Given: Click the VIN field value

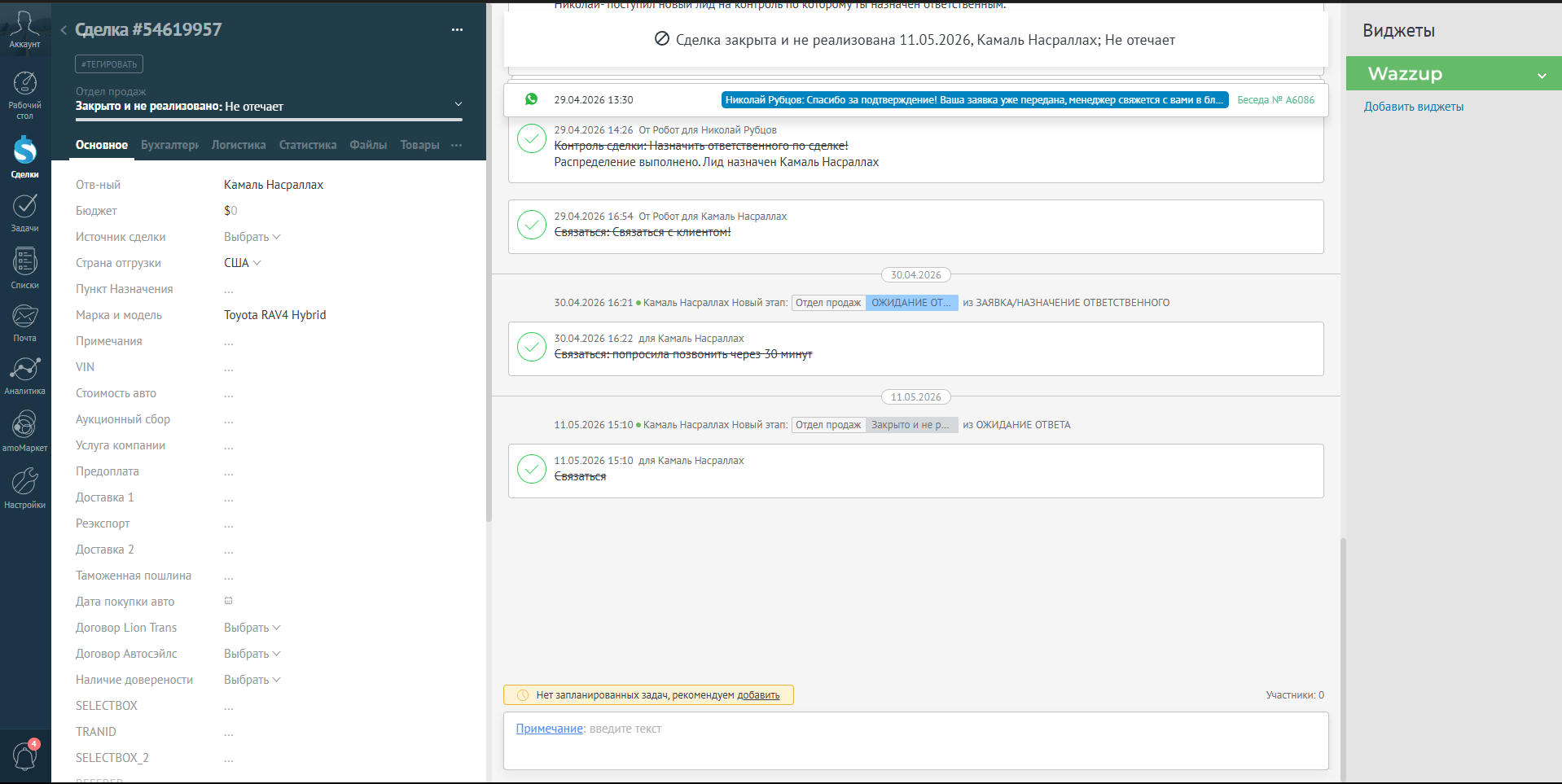Looking at the screenshot, I should (229, 368).
